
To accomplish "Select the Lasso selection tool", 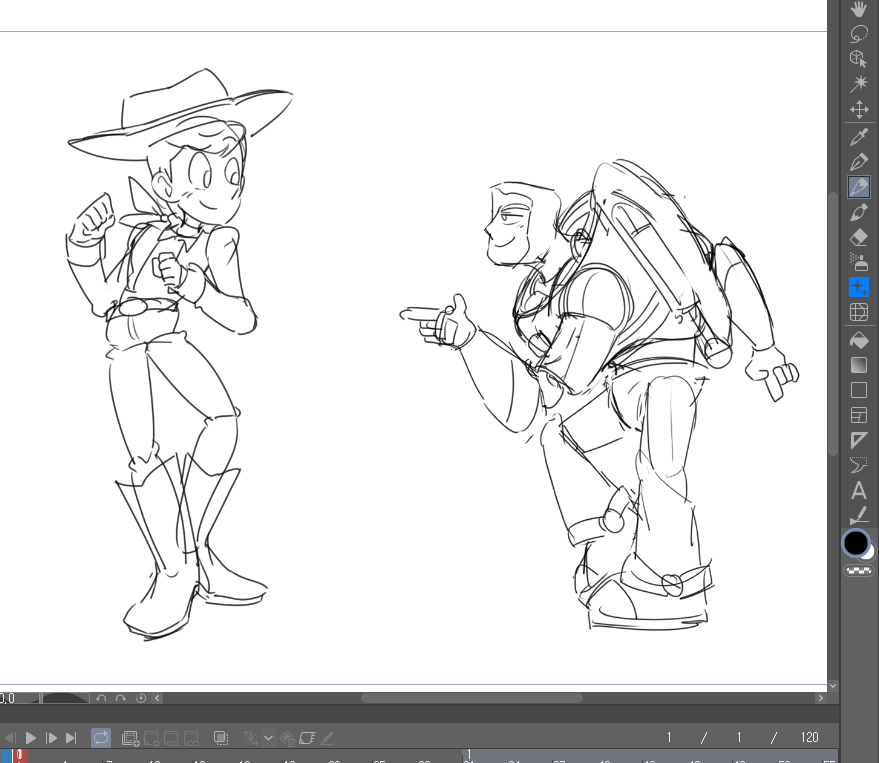I will click(x=858, y=34).
